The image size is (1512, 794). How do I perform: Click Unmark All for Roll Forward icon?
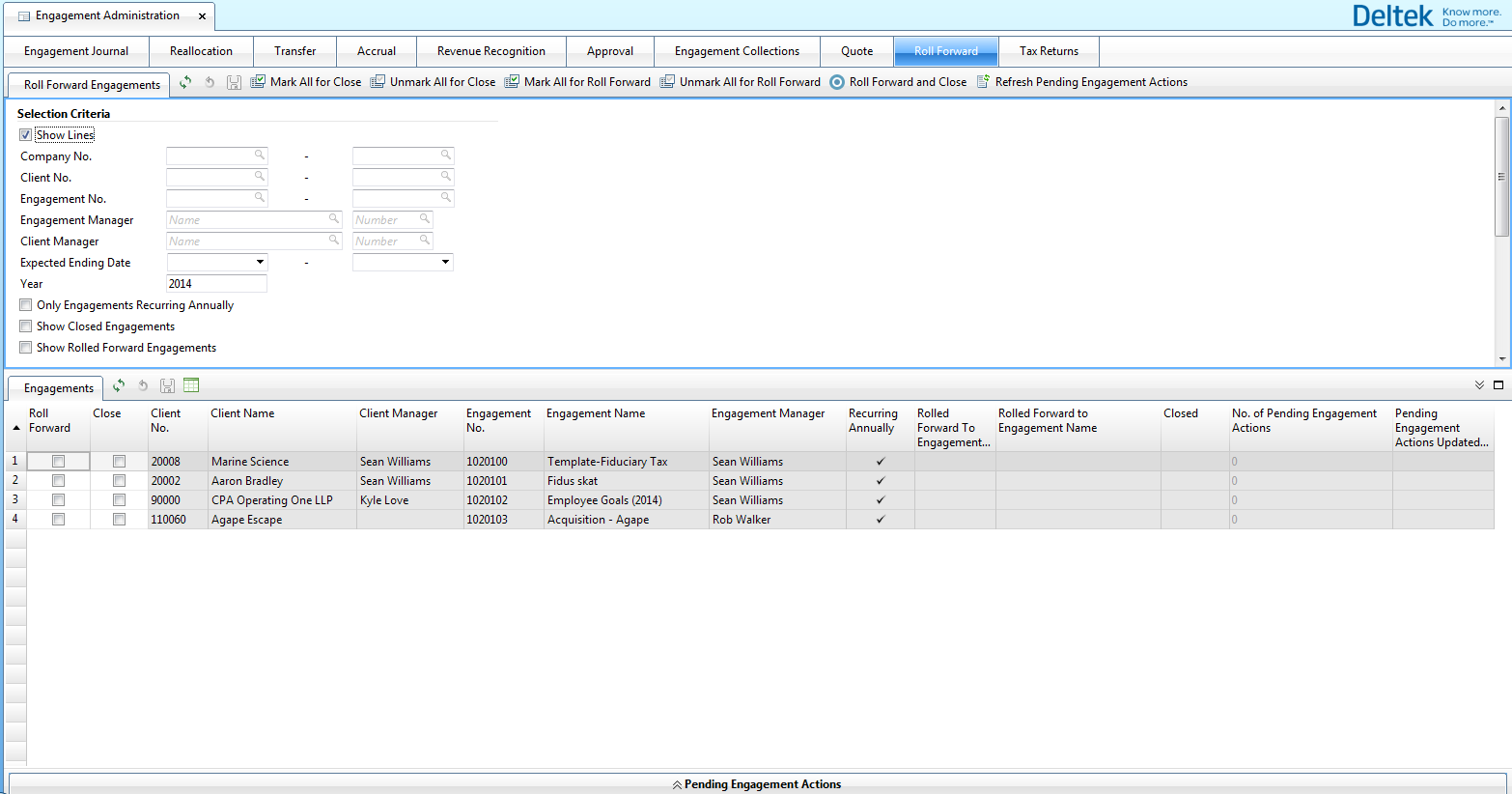[x=667, y=82]
